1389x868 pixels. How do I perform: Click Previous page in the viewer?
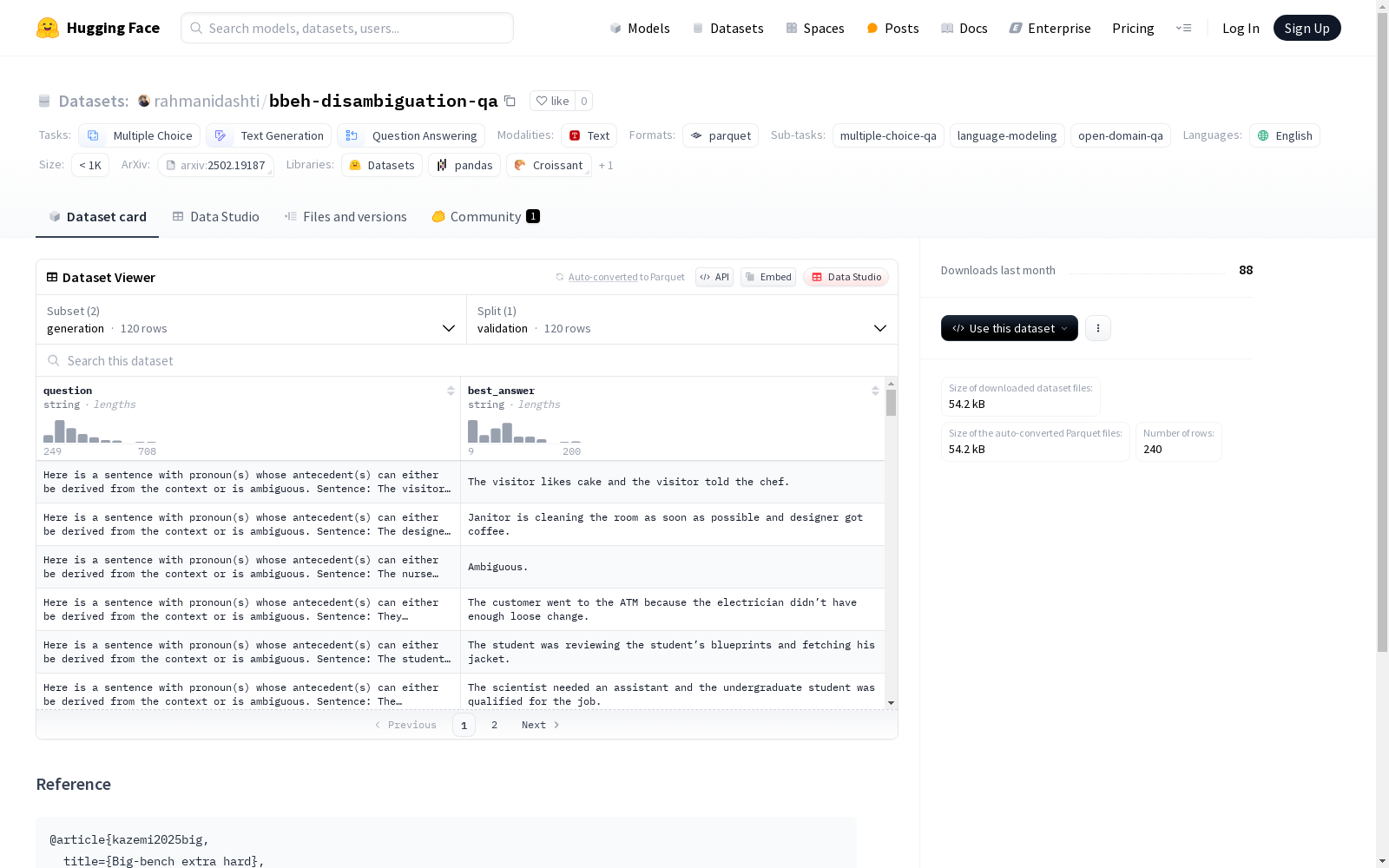(405, 725)
